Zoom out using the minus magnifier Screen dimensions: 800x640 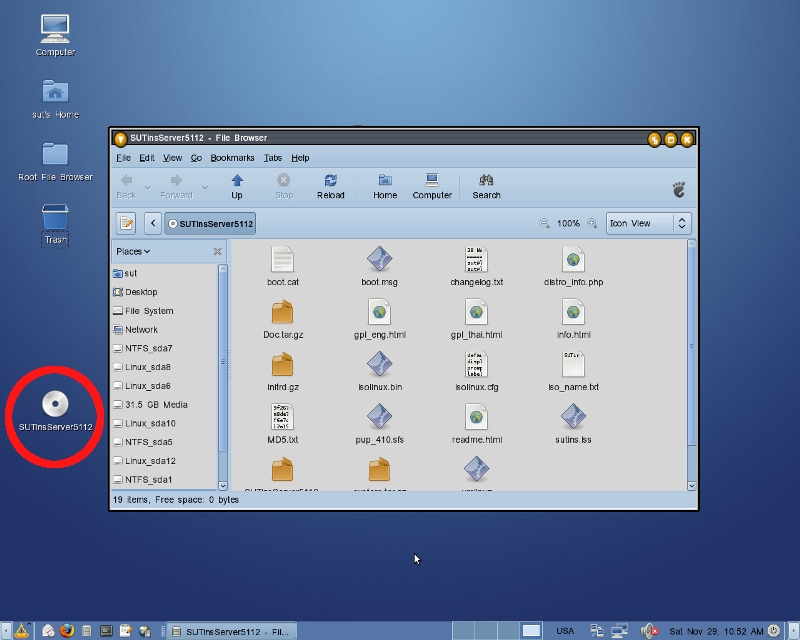[x=544, y=223]
